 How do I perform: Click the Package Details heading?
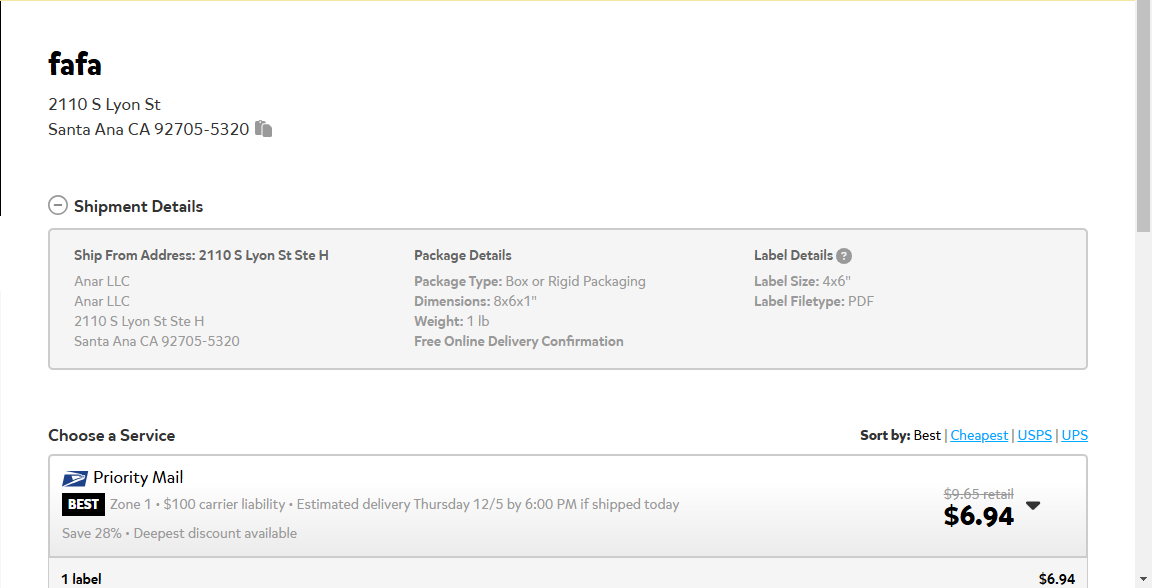click(463, 255)
